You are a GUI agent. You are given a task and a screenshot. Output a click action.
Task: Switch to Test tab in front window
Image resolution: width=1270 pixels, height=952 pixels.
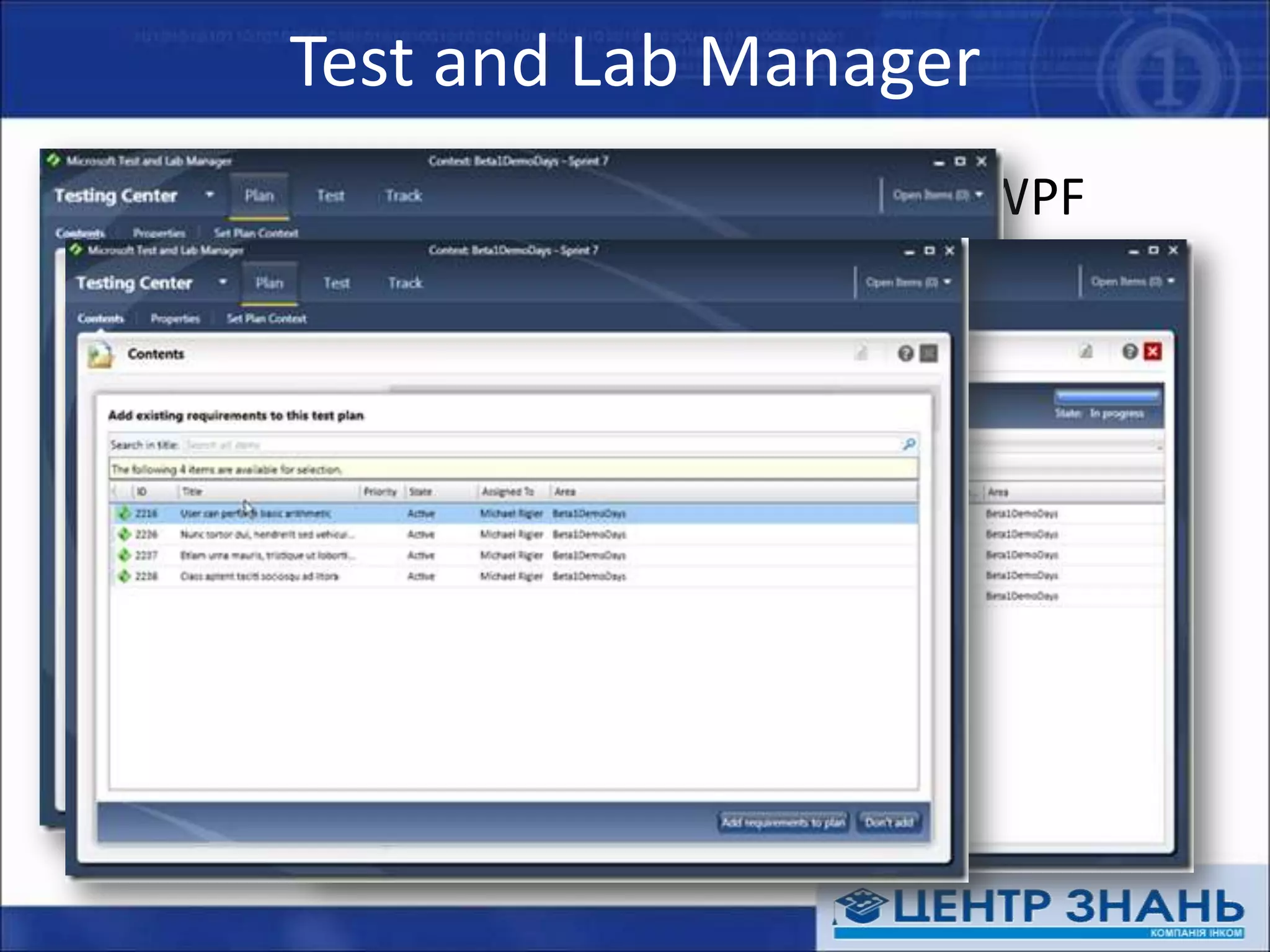337,283
